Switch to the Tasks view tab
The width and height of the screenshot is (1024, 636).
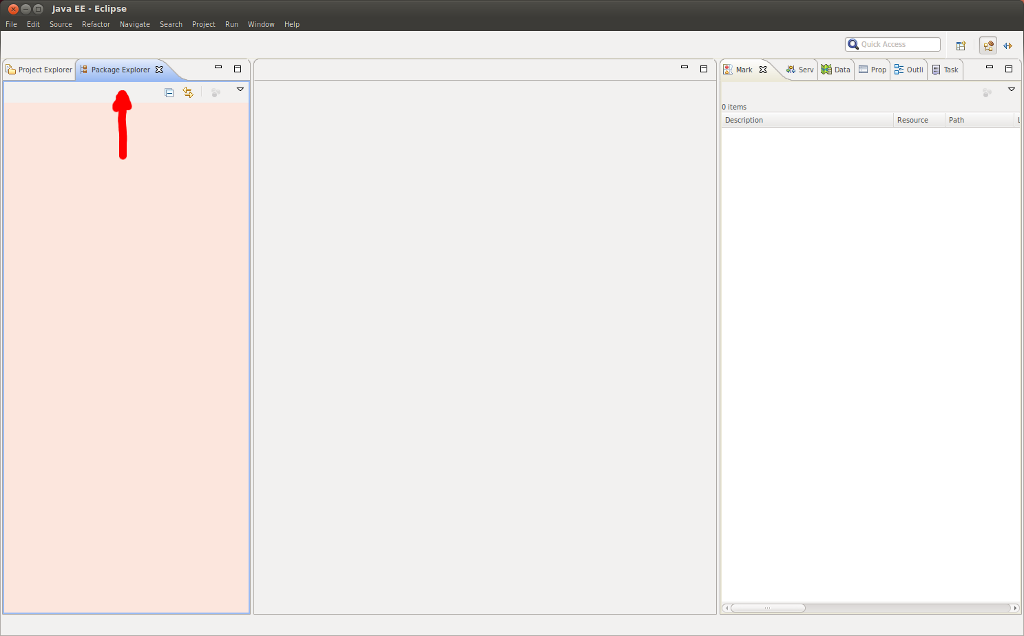coord(945,70)
